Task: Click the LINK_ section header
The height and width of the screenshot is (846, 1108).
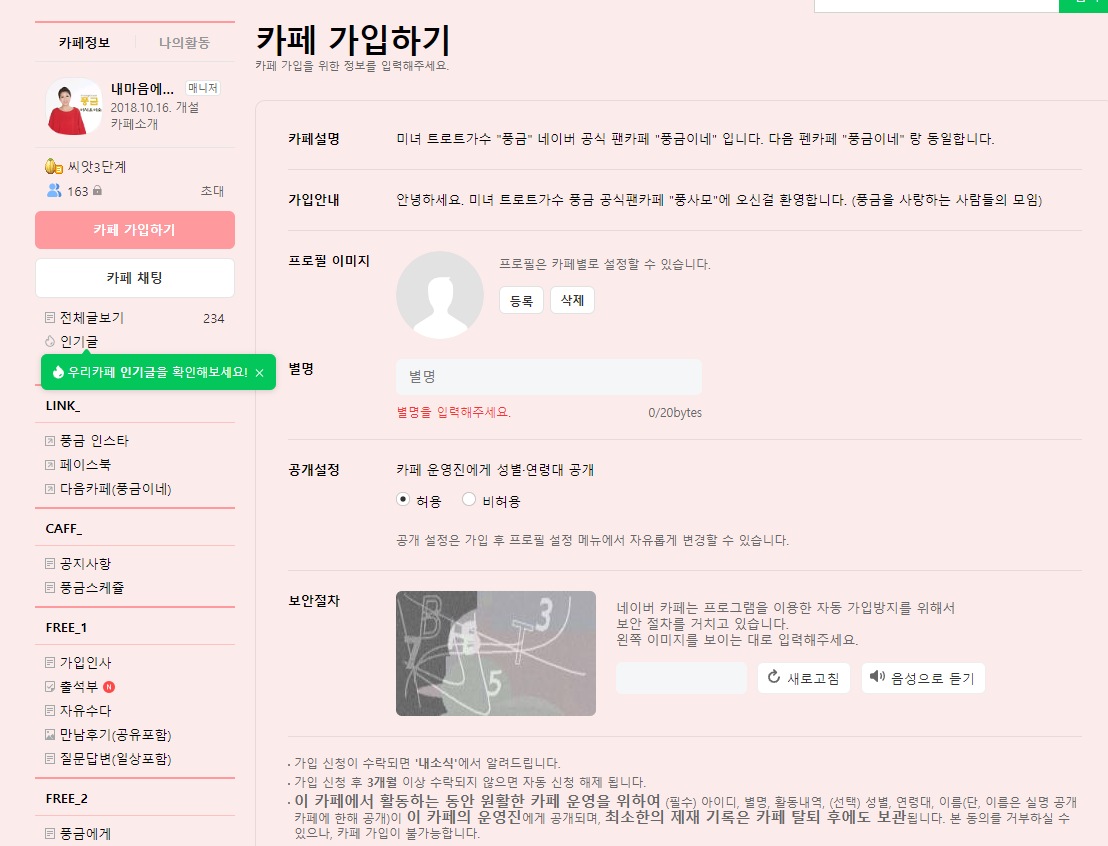Action: coord(63,406)
